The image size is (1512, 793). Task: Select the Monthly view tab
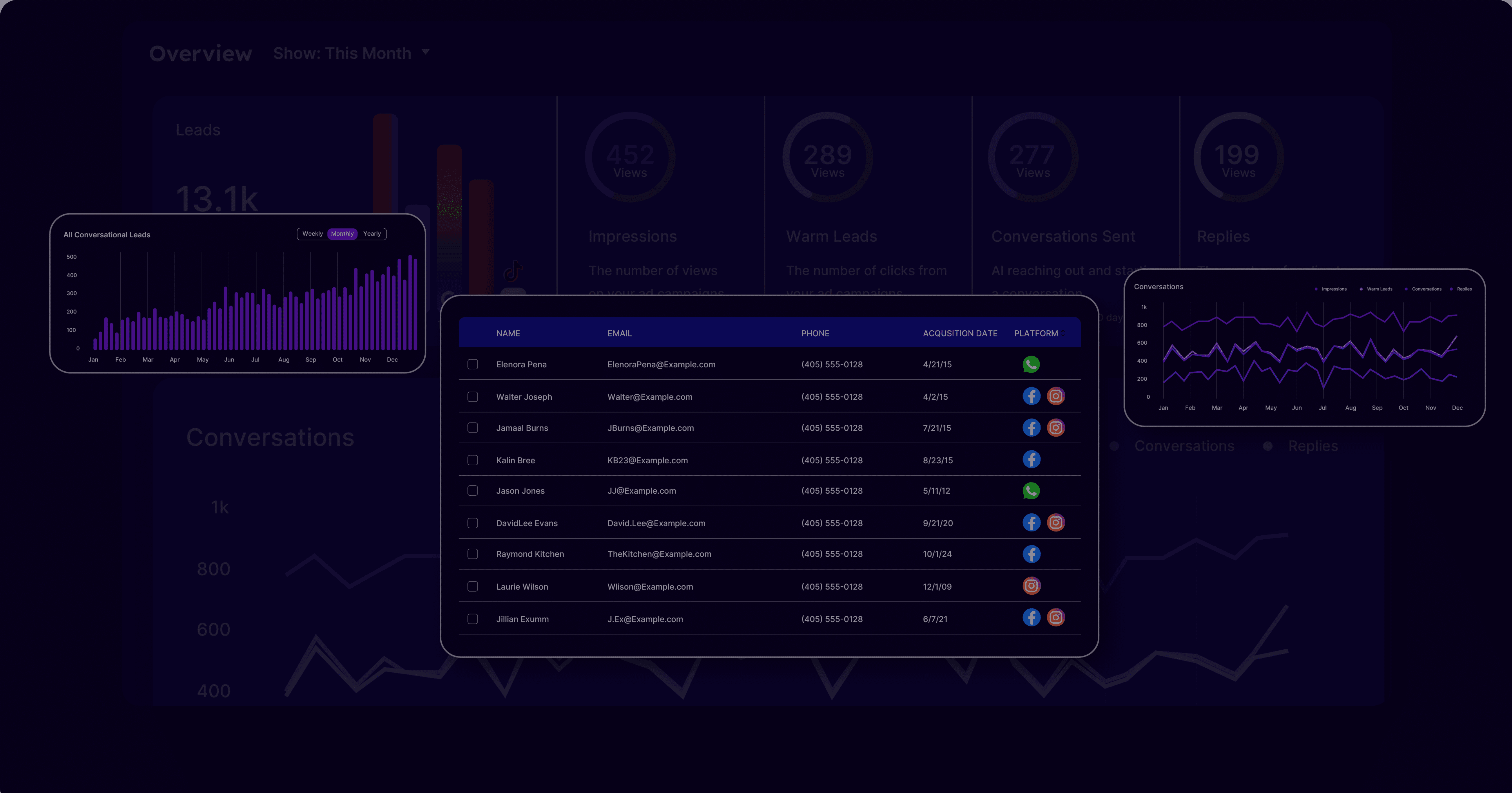[342, 233]
